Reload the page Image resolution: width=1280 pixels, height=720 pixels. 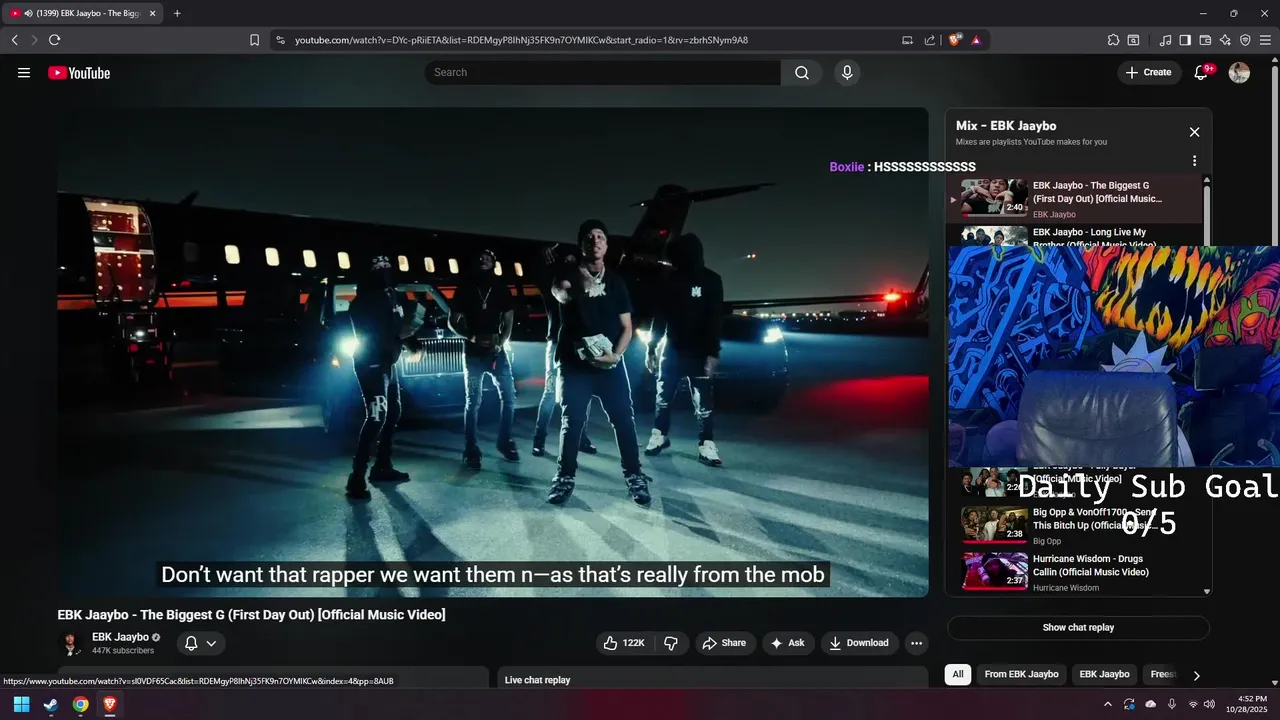click(x=54, y=40)
